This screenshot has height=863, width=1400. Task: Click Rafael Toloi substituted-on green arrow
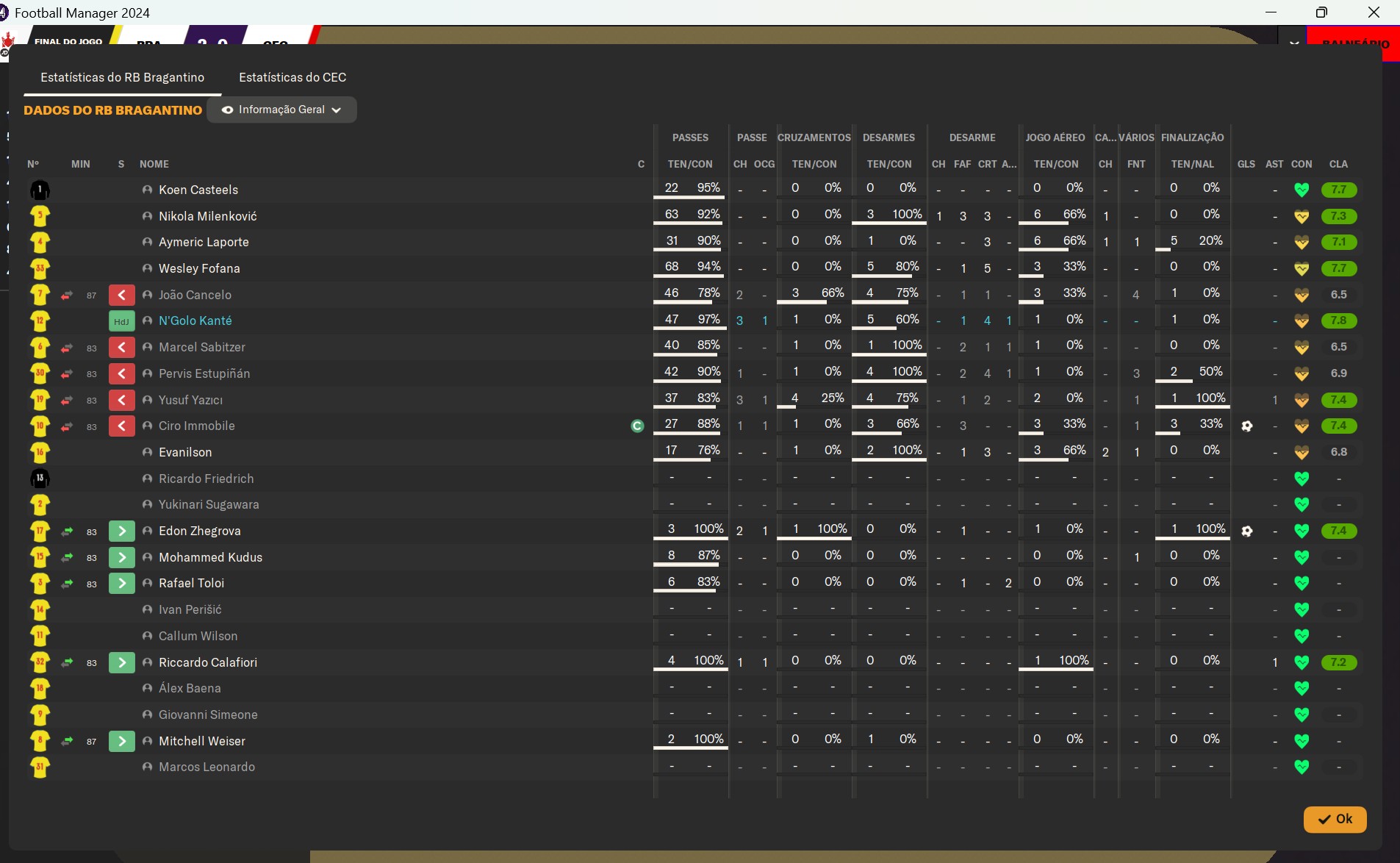pyautogui.click(x=121, y=584)
